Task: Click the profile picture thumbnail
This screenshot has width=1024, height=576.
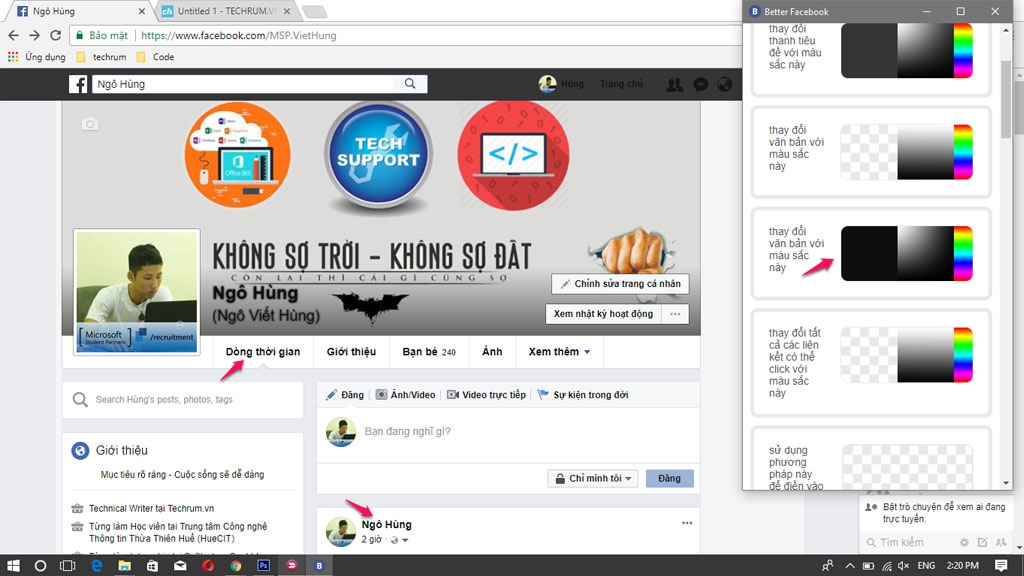Action: [136, 291]
